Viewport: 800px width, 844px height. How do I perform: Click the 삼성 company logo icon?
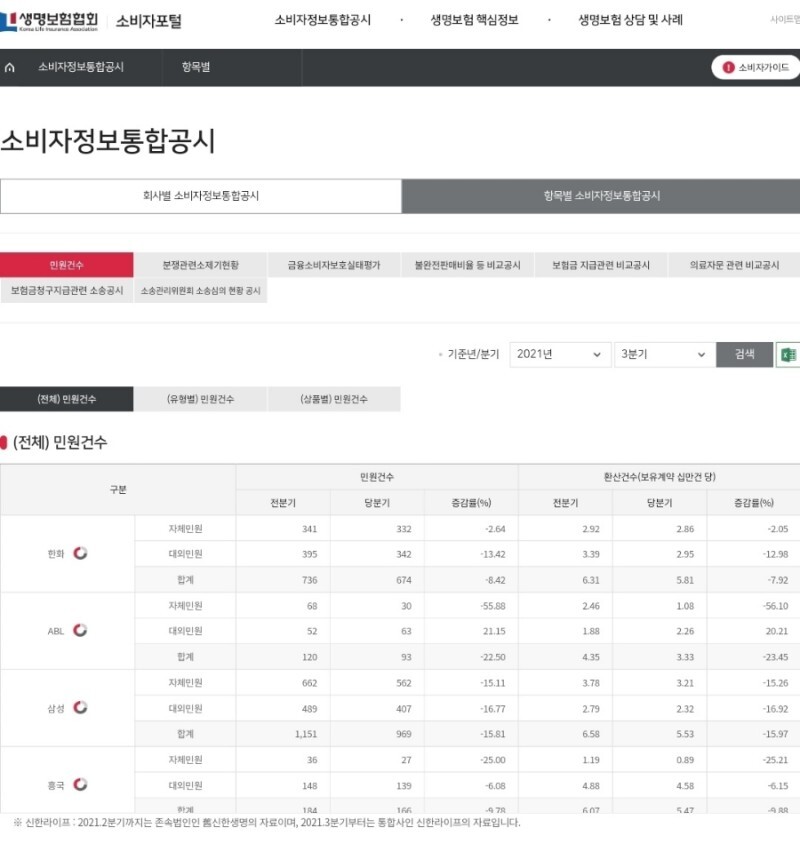(80, 707)
